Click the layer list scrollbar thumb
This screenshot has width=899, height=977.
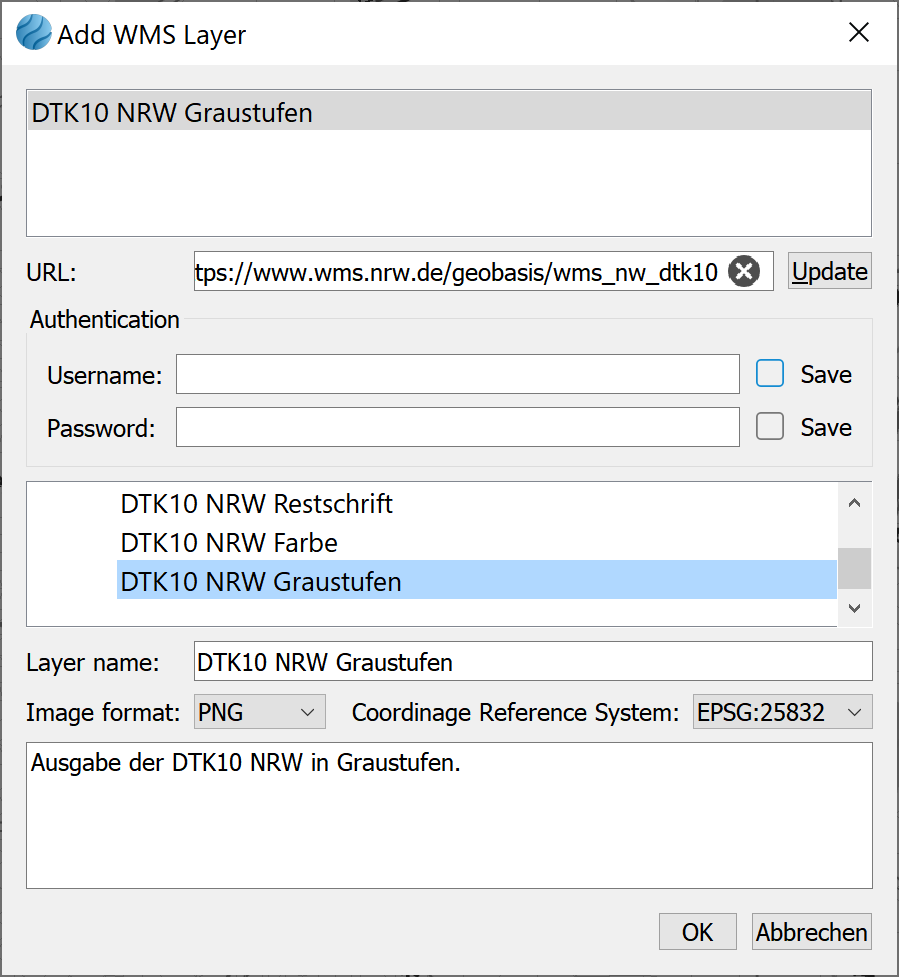tap(854, 568)
